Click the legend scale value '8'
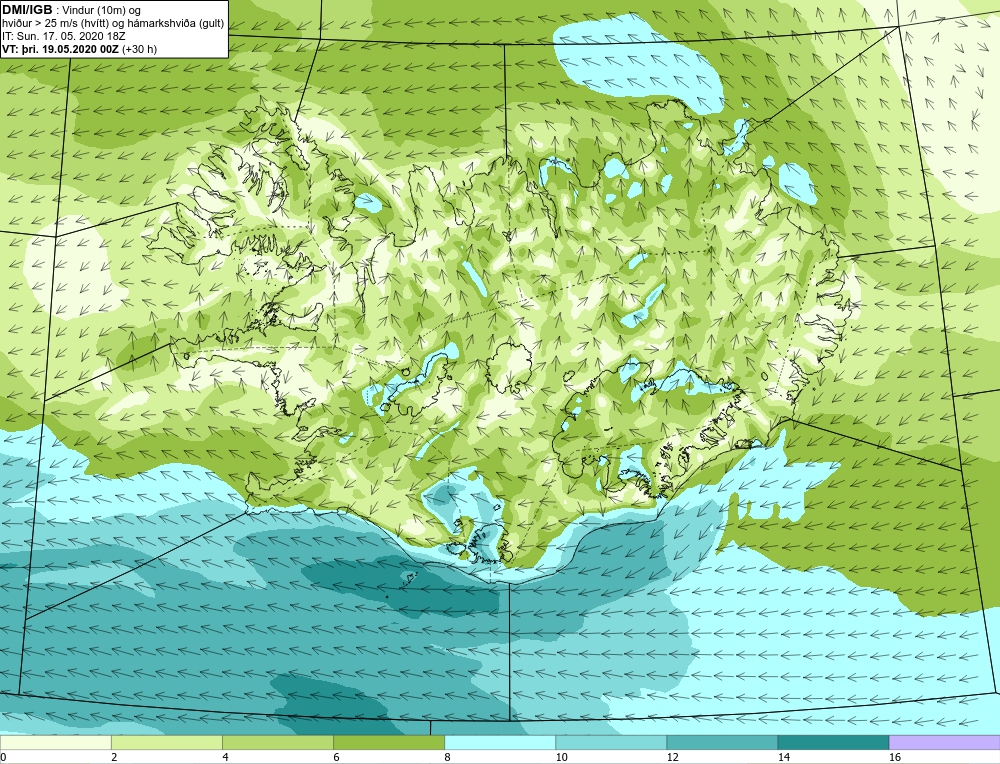Screen dimensions: 1000x764 tap(448, 758)
